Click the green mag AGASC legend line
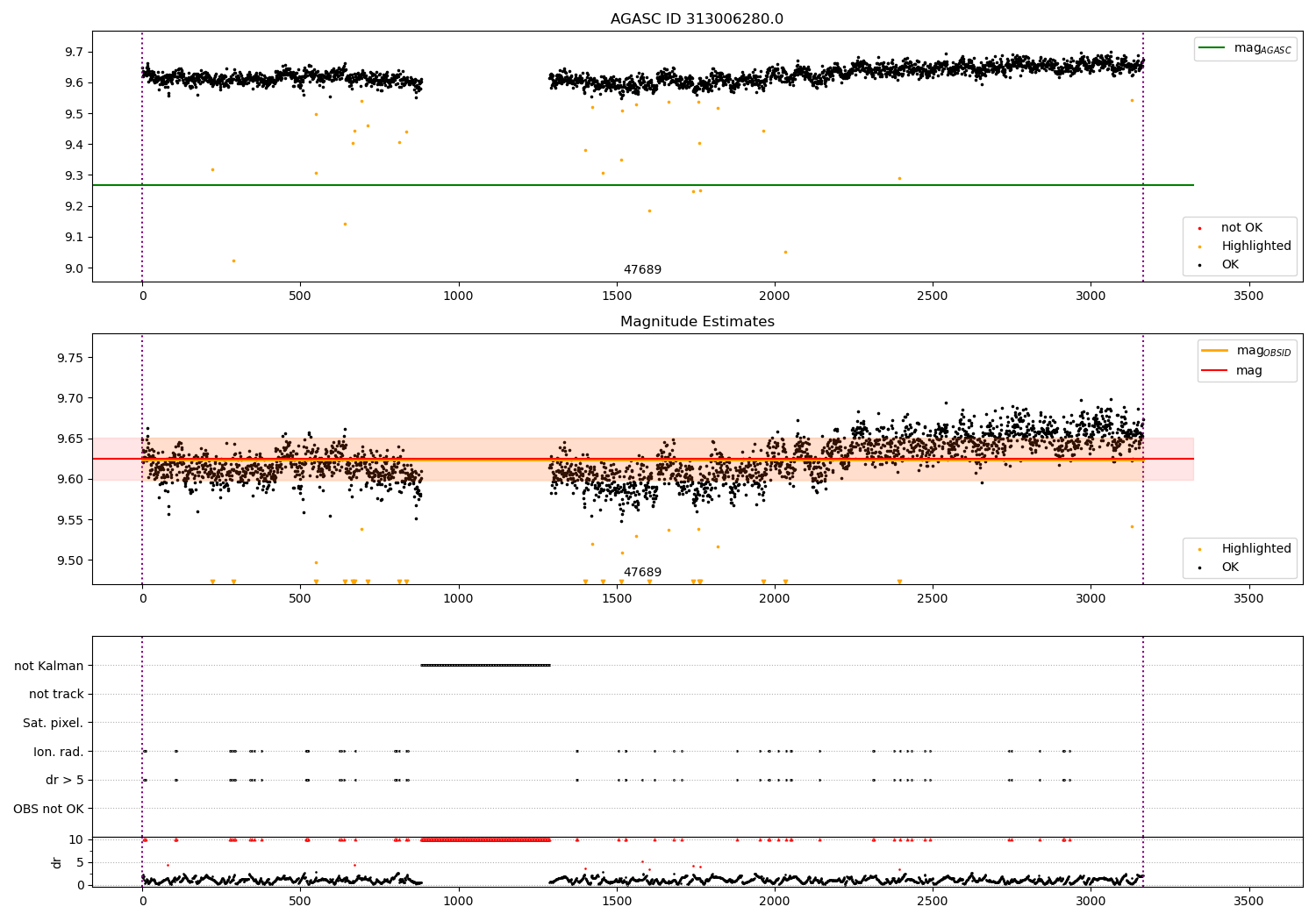 1212,48
